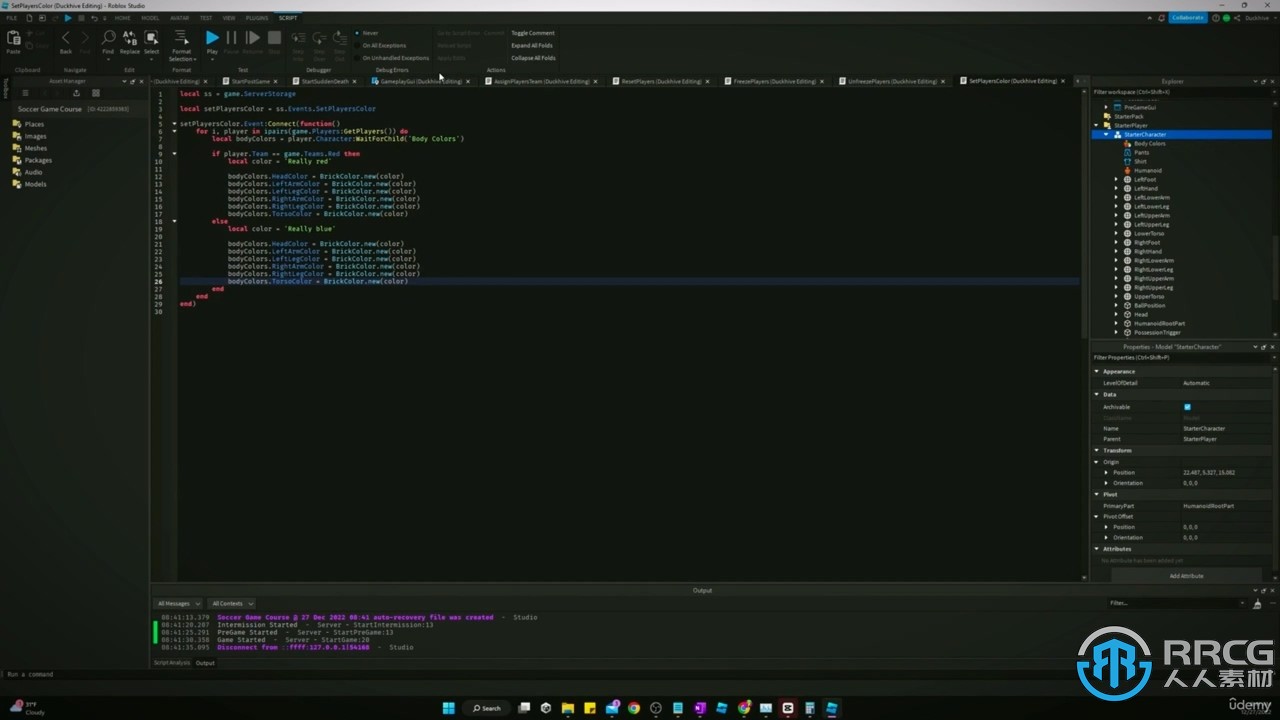Click the taskbar Search box
Image resolution: width=1280 pixels, height=720 pixels.
pyautogui.click(x=487, y=708)
